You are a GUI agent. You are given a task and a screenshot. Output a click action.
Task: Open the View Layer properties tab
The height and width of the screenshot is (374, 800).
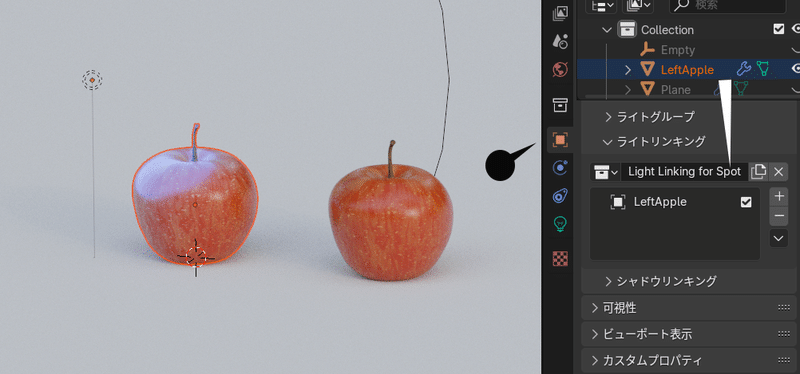coord(561,14)
